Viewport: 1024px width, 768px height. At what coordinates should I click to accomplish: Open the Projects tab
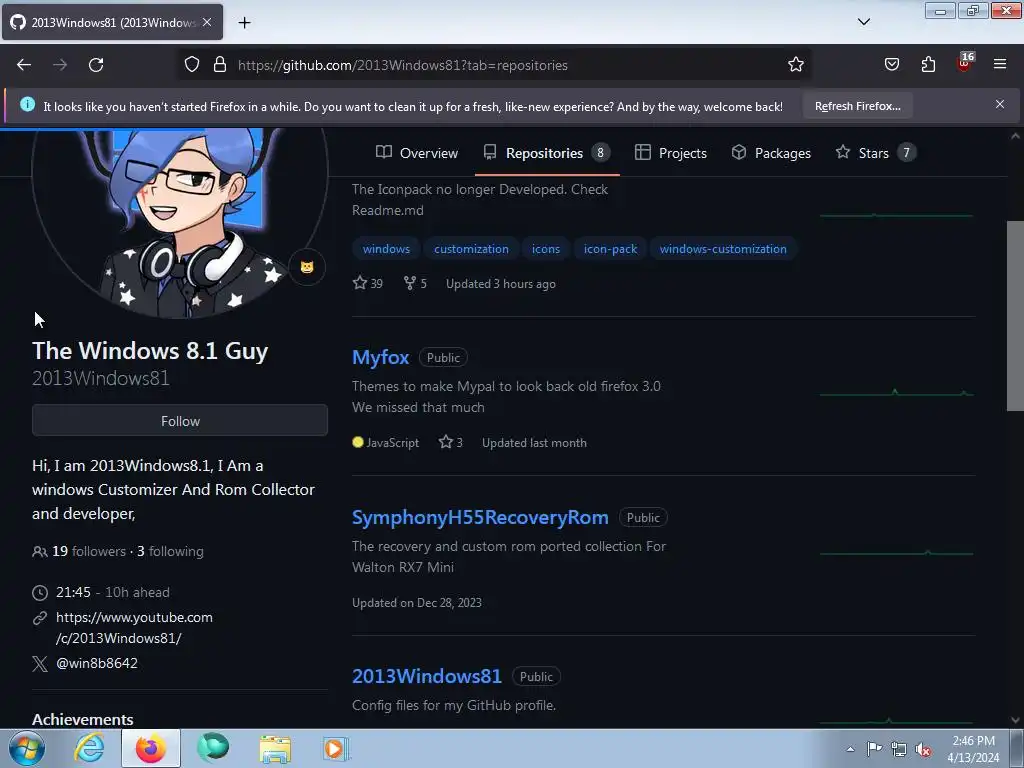pos(671,153)
